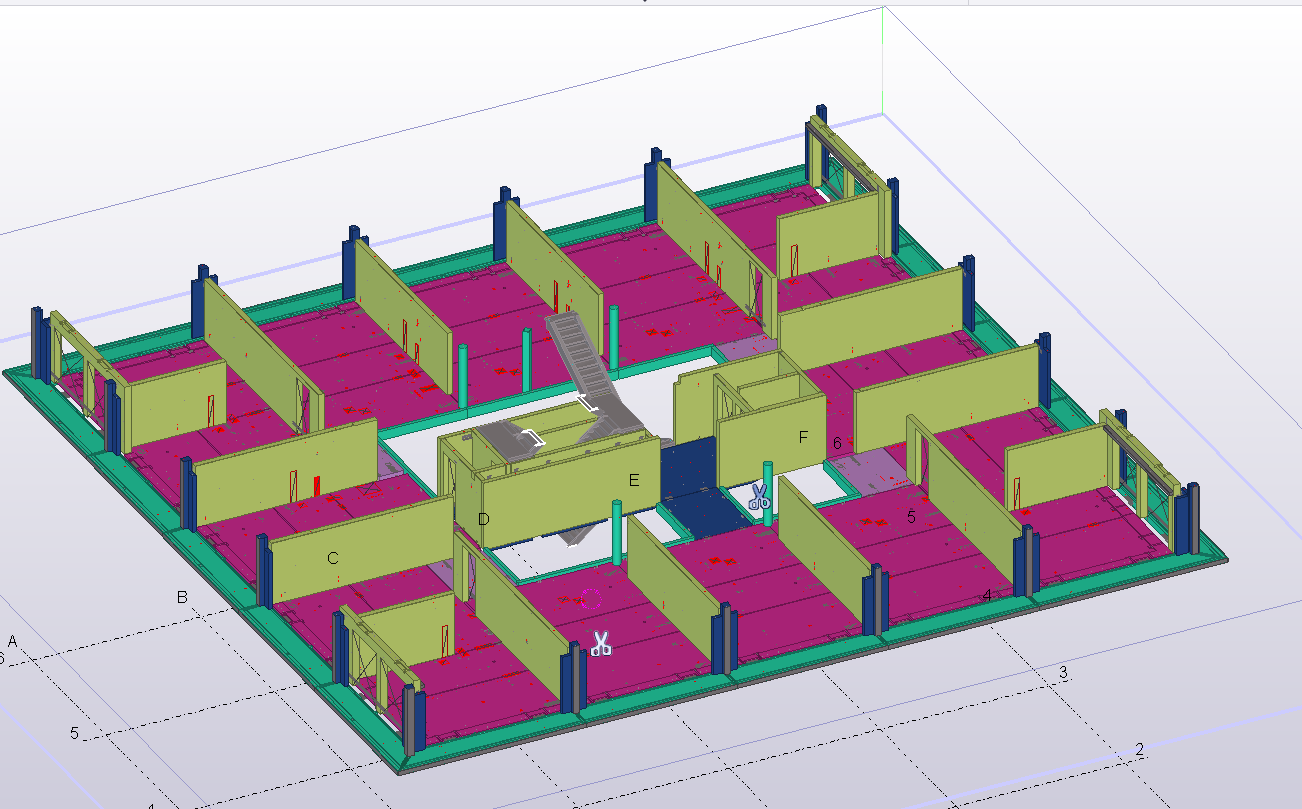The width and height of the screenshot is (1302, 809).
Task: Select grid label A
Action: [x=13, y=640]
